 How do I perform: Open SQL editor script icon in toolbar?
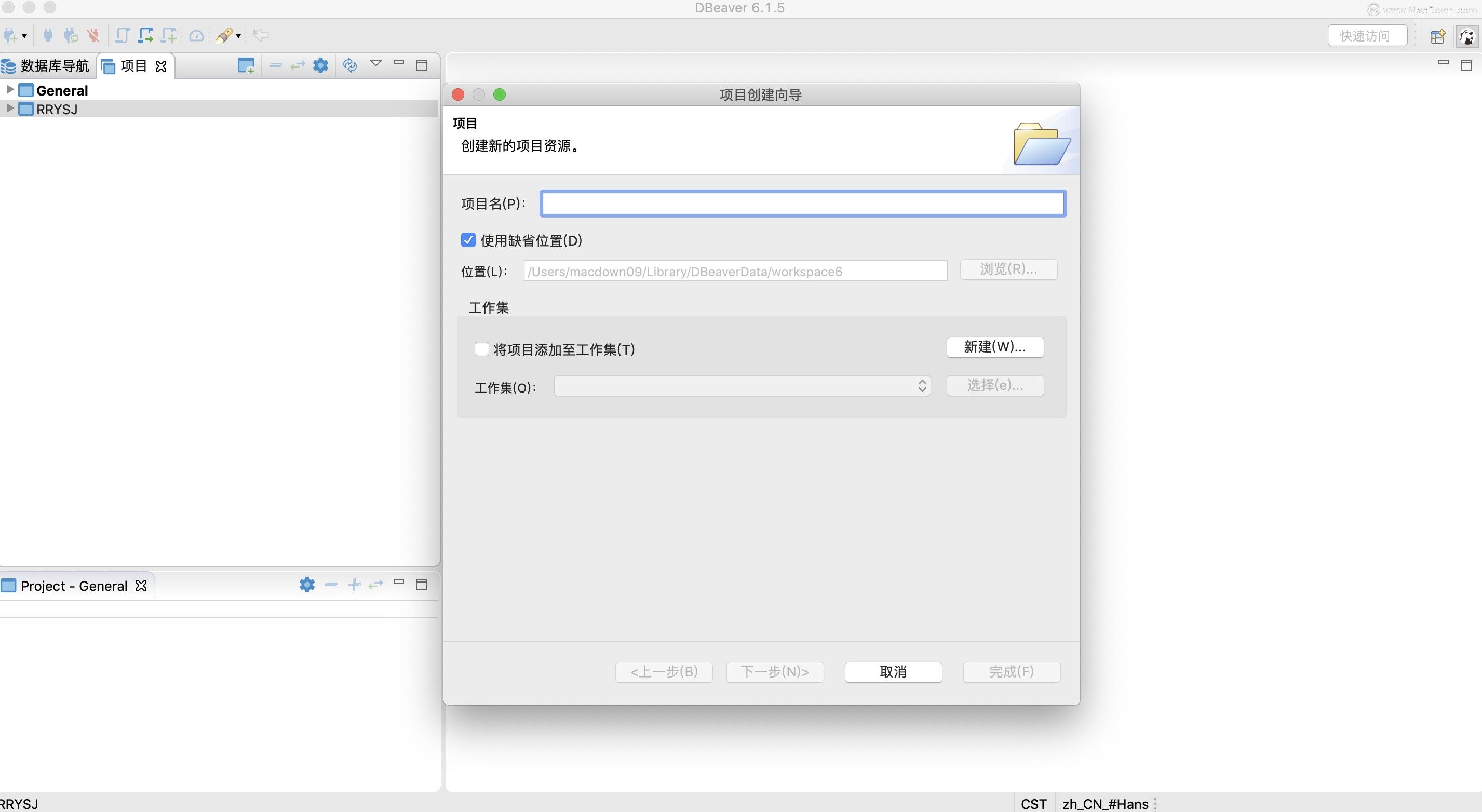pyautogui.click(x=122, y=36)
